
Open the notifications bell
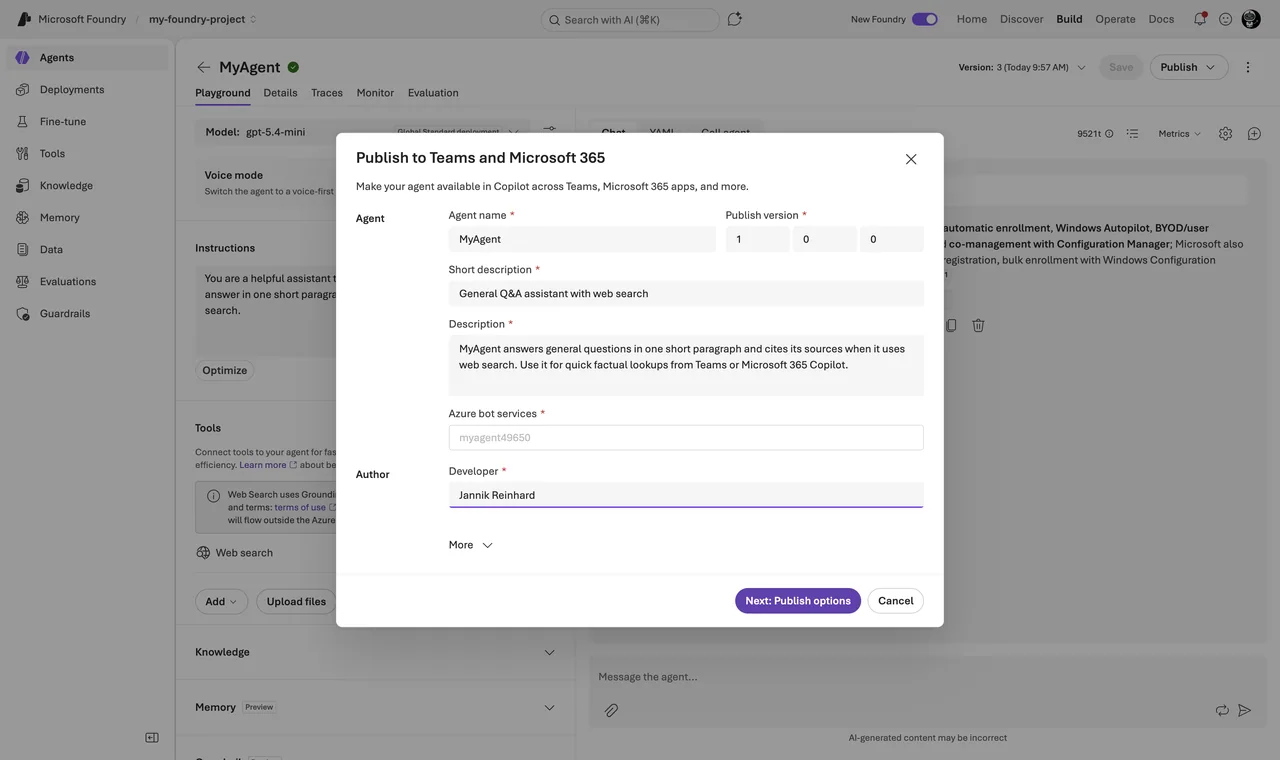[x=1199, y=19]
